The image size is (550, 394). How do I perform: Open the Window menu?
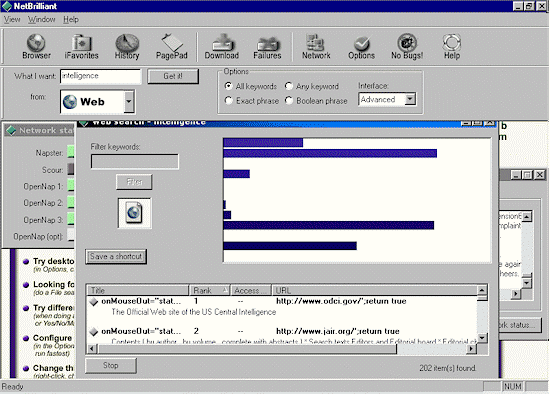tap(41, 20)
